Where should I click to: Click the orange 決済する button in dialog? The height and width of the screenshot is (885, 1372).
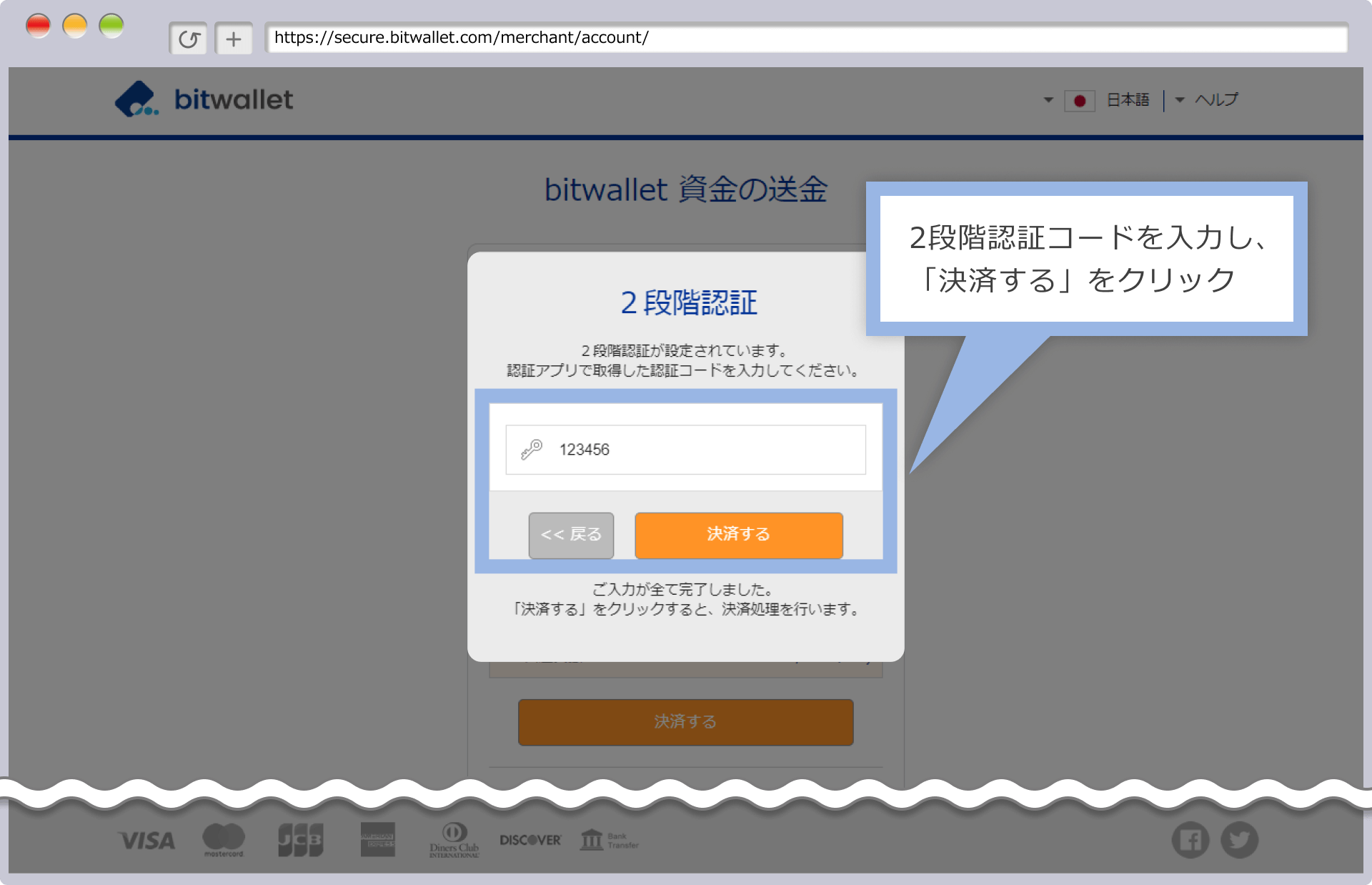pyautogui.click(x=739, y=535)
